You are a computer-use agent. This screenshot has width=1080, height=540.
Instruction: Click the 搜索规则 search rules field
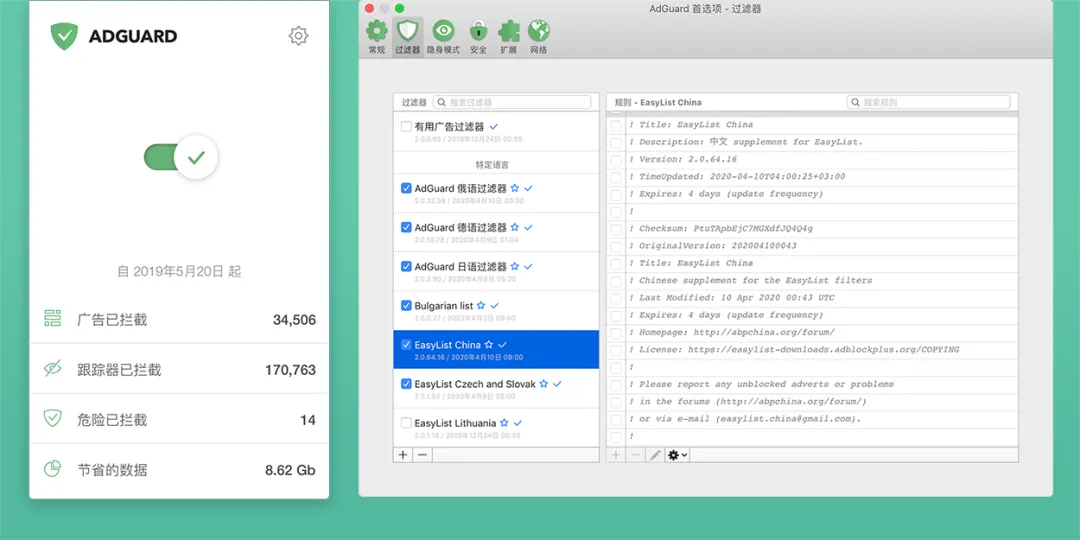point(928,102)
